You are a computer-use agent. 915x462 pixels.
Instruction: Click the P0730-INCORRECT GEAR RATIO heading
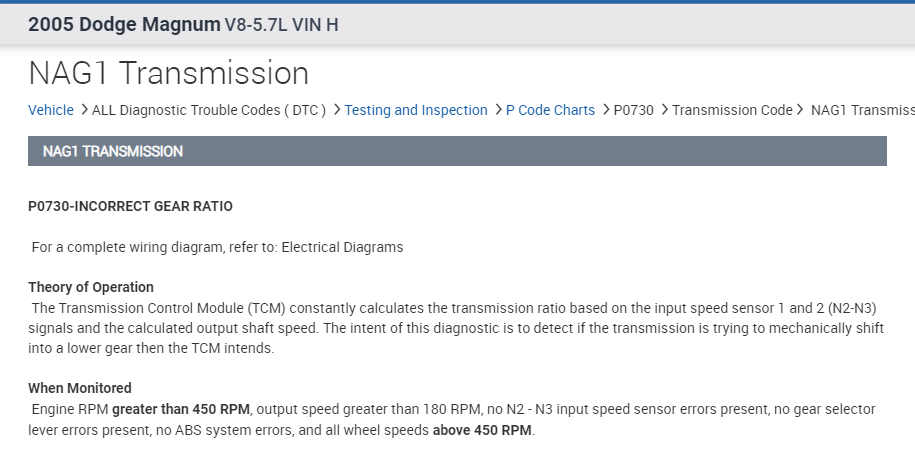[x=130, y=206]
